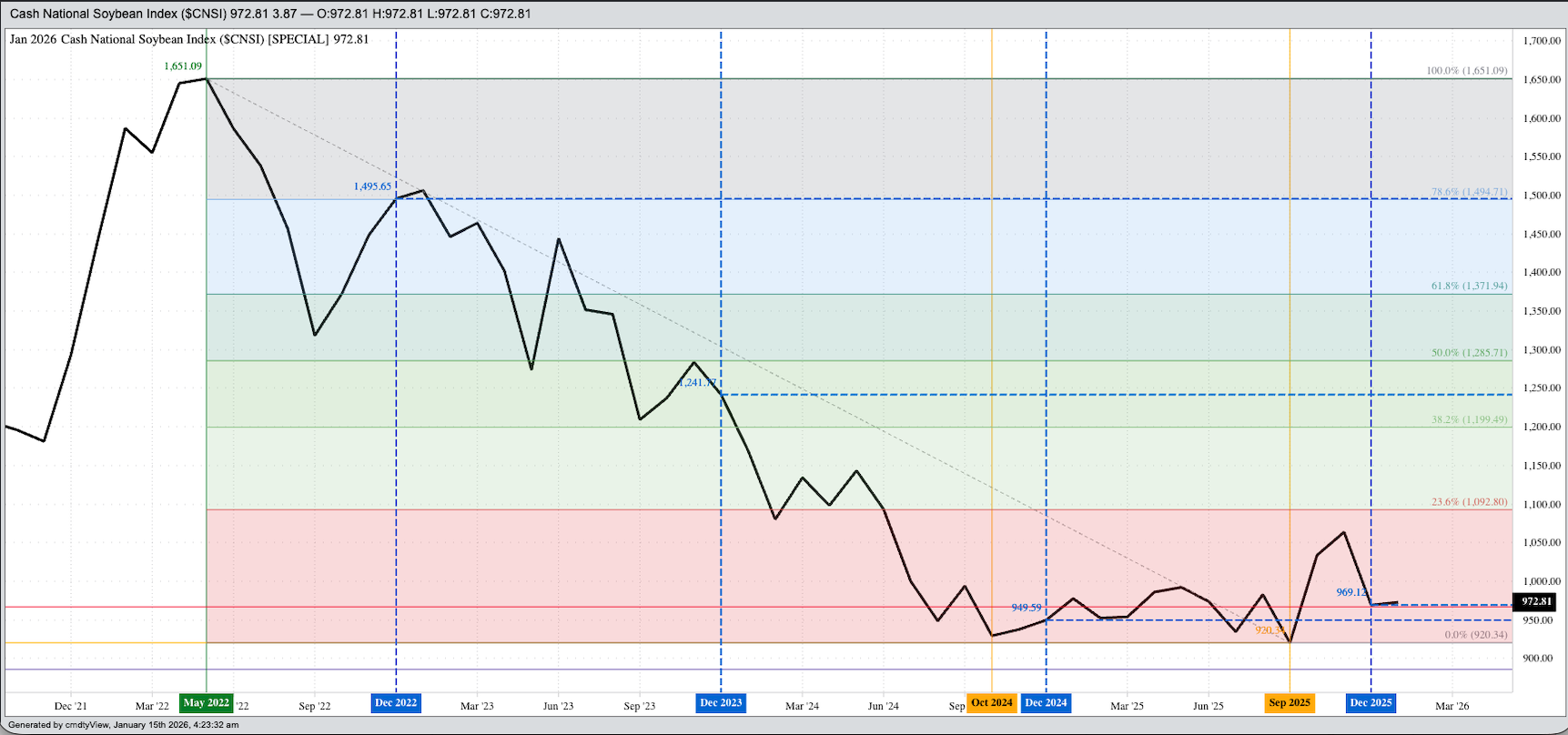Viewport: 1568px width, 735px height.
Task: Click the 1,600.00 y-axis price label
Action: (1541, 118)
